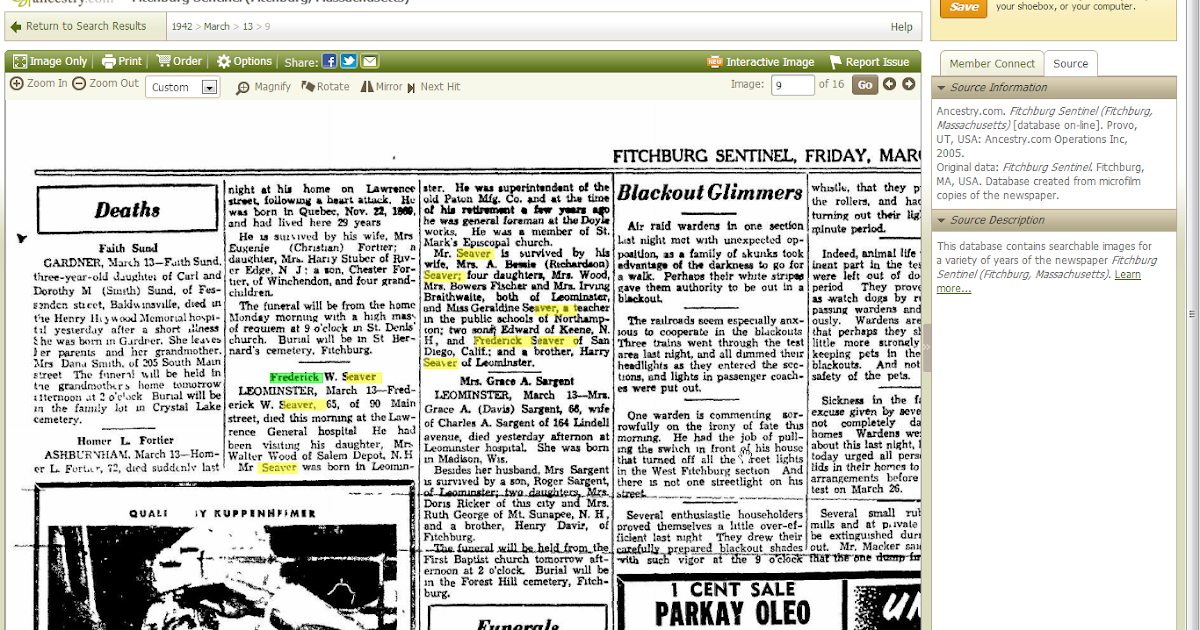Click the orange Save button

coord(964,7)
